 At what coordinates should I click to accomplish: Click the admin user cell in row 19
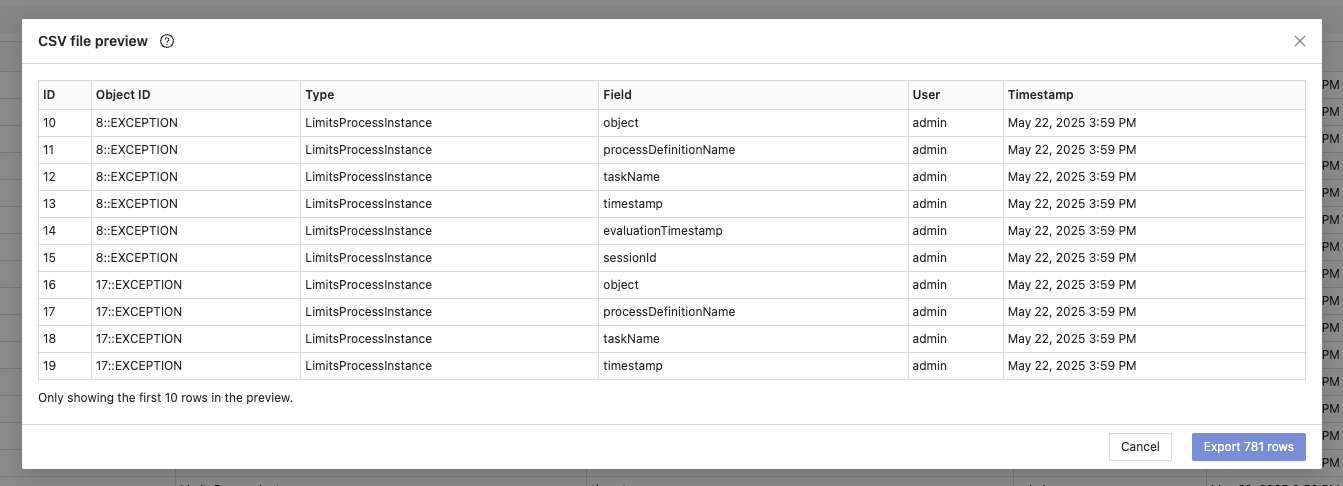(929, 366)
